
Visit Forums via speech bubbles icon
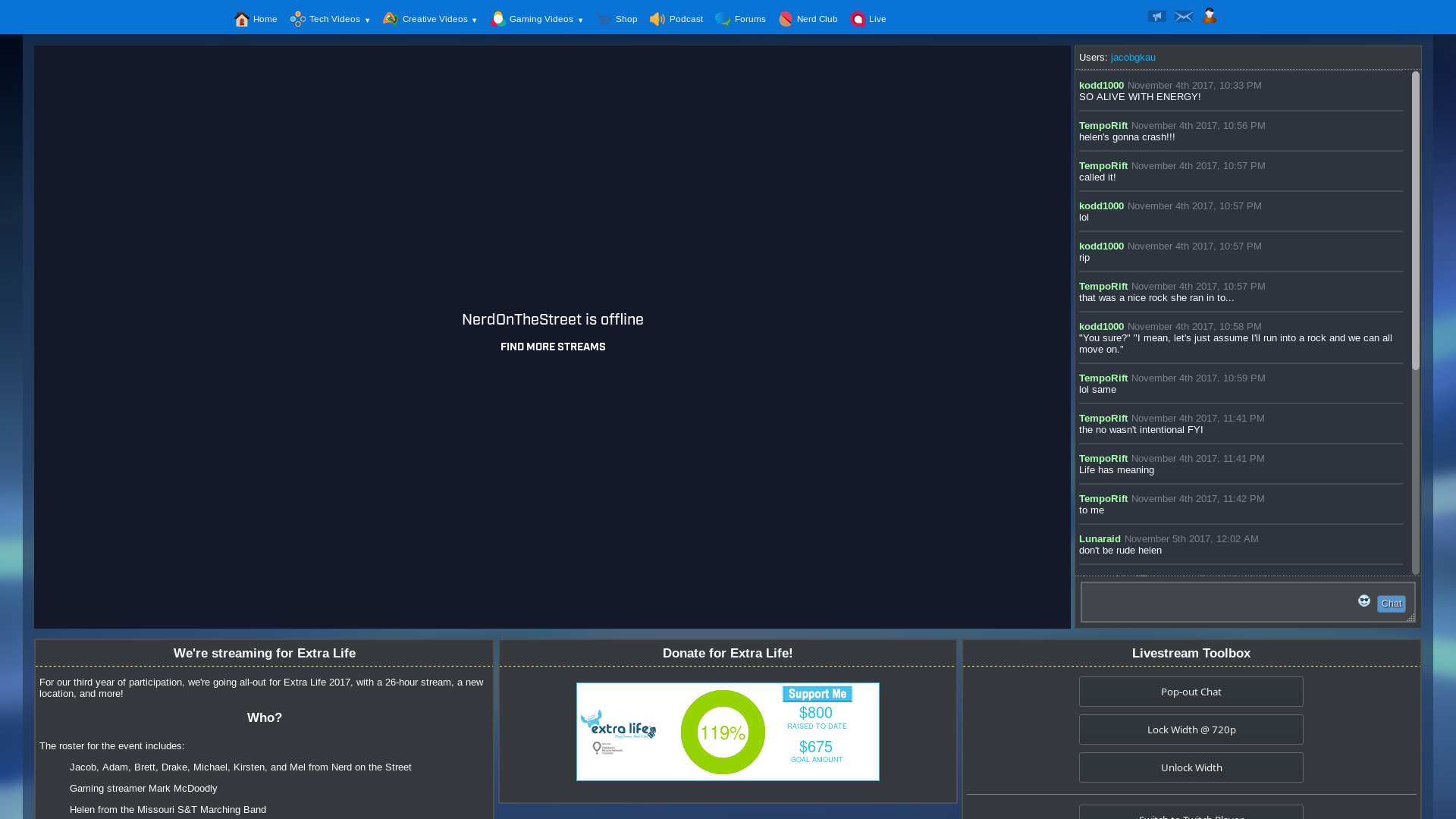click(x=723, y=20)
